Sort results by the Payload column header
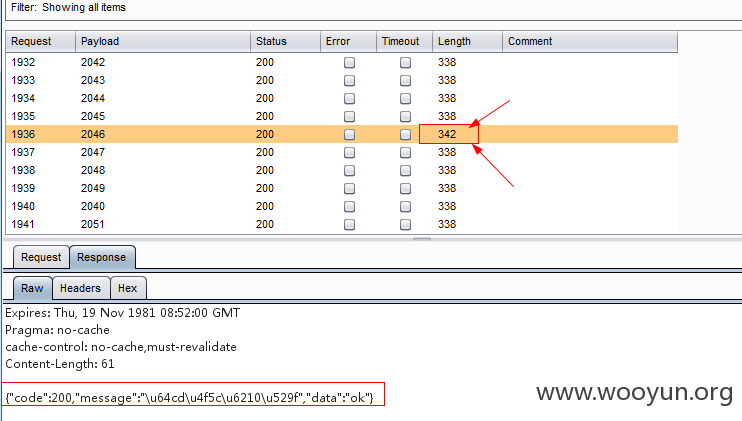This screenshot has height=421, width=742. click(163, 42)
